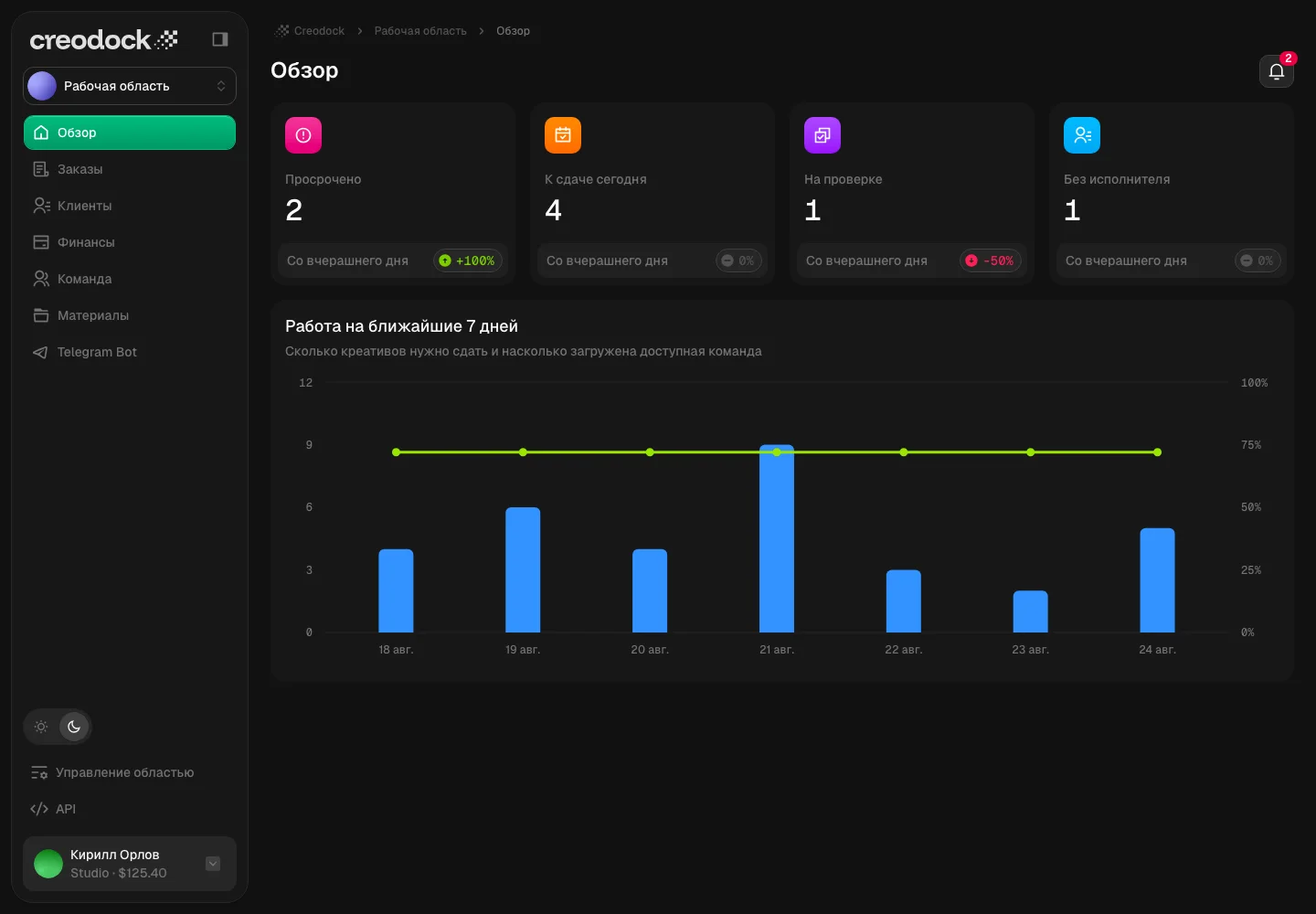The height and width of the screenshot is (914, 1316).
Task: Switch to dark theme moon
Action: (74, 727)
